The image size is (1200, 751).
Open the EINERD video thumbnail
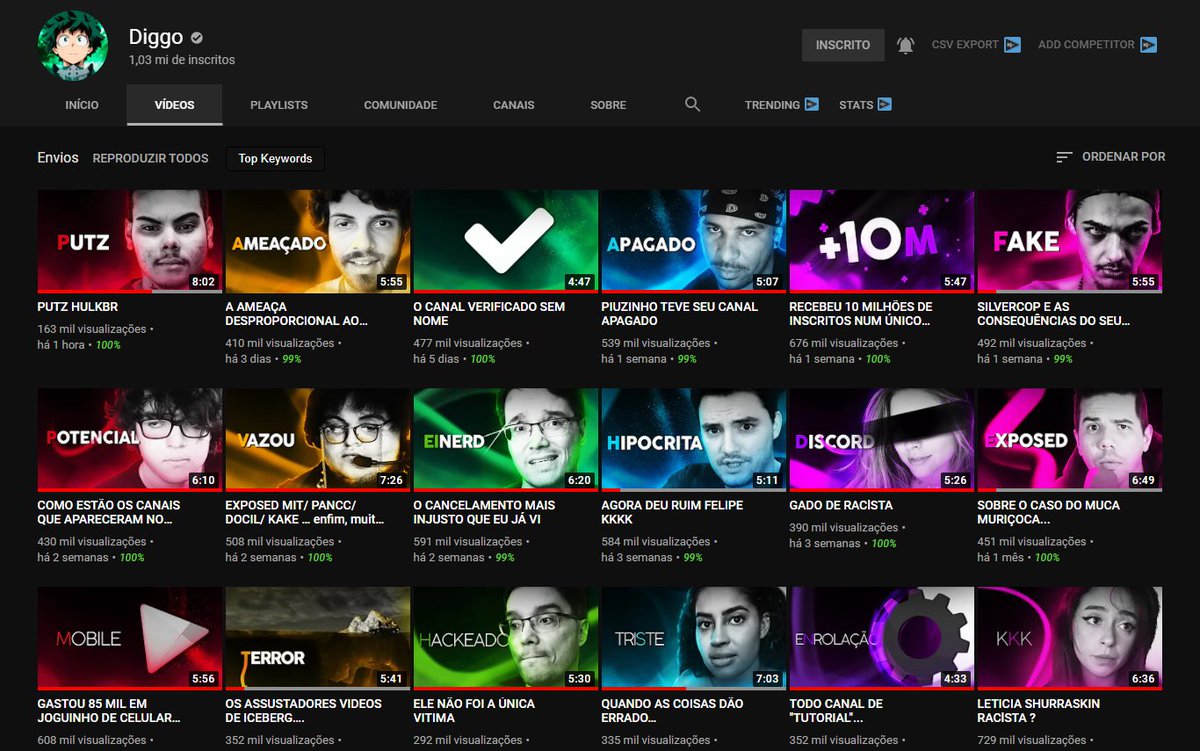[506, 440]
